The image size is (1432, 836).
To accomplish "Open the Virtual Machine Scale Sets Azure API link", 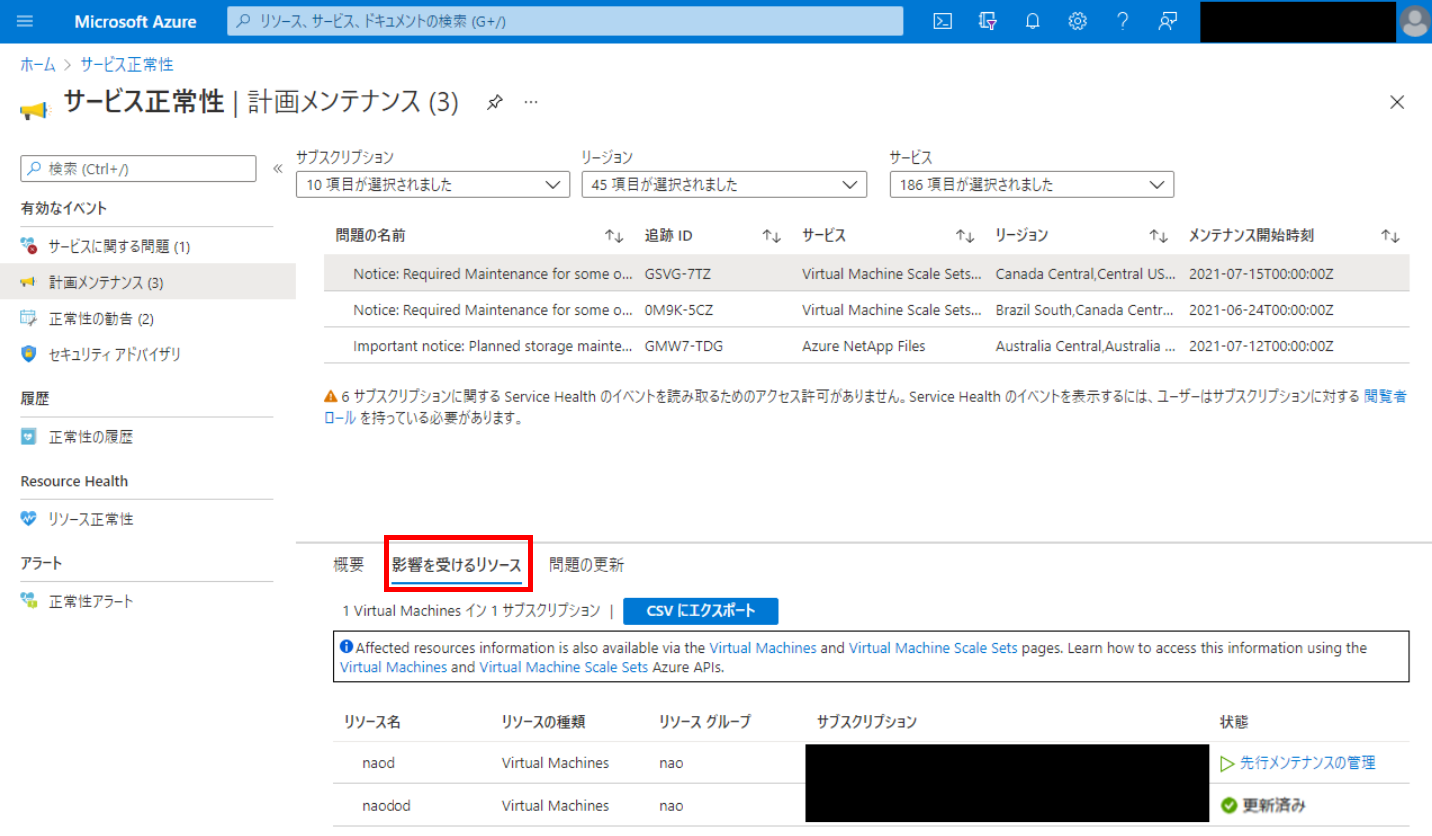I will pos(564,667).
